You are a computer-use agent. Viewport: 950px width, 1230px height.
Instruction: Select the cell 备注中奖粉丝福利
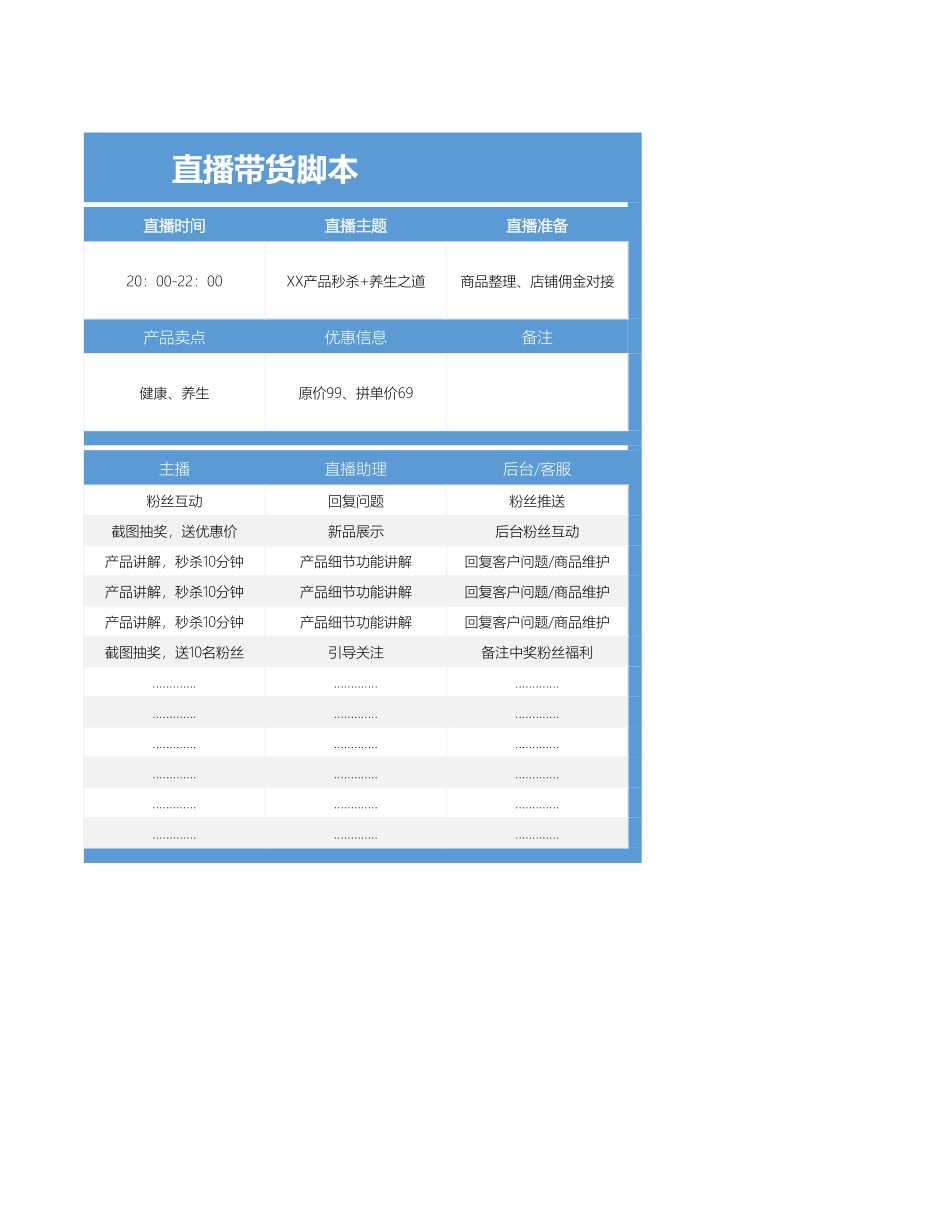pyautogui.click(x=537, y=652)
